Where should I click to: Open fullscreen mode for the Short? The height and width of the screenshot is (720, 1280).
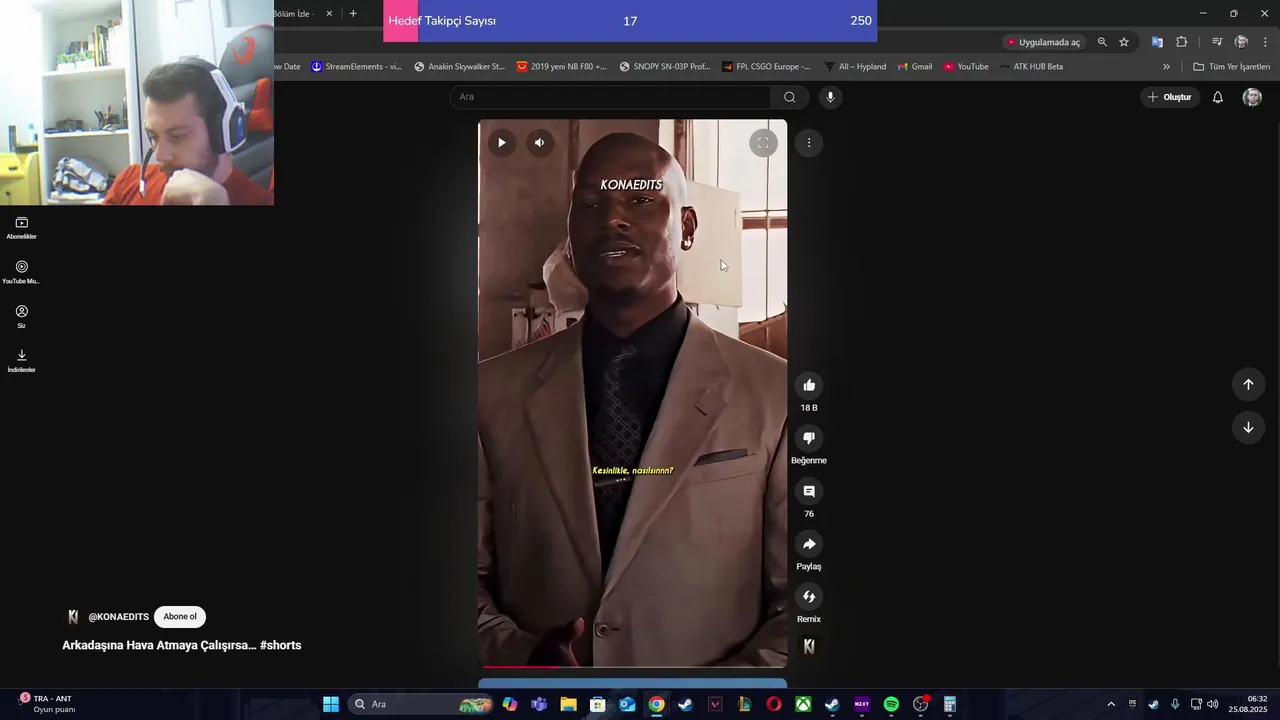point(763,143)
